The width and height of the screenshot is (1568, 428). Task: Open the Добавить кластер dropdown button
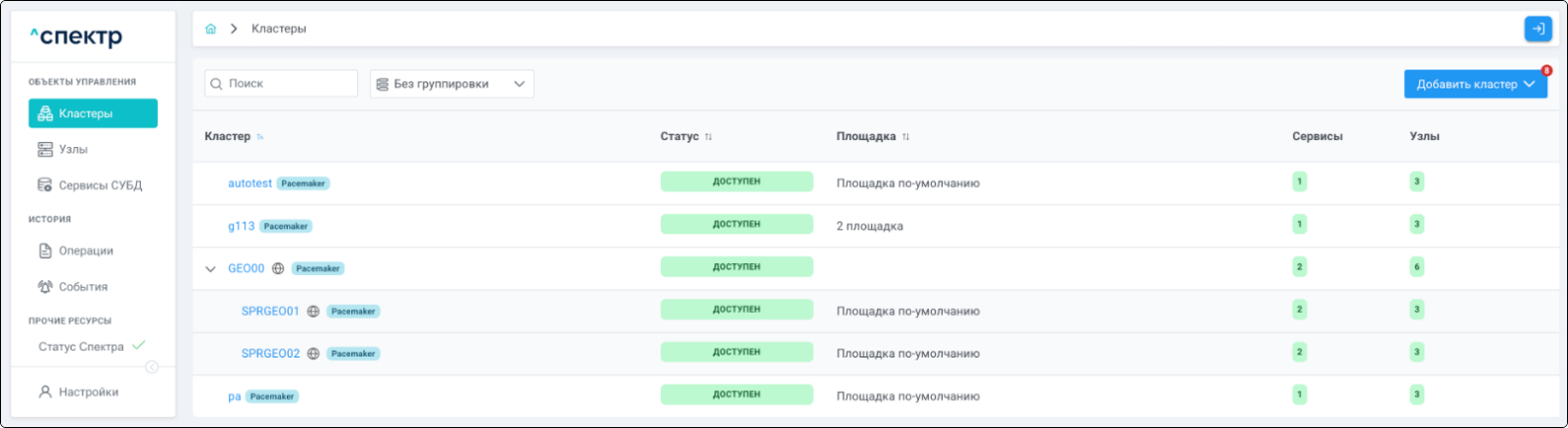(x=1475, y=84)
